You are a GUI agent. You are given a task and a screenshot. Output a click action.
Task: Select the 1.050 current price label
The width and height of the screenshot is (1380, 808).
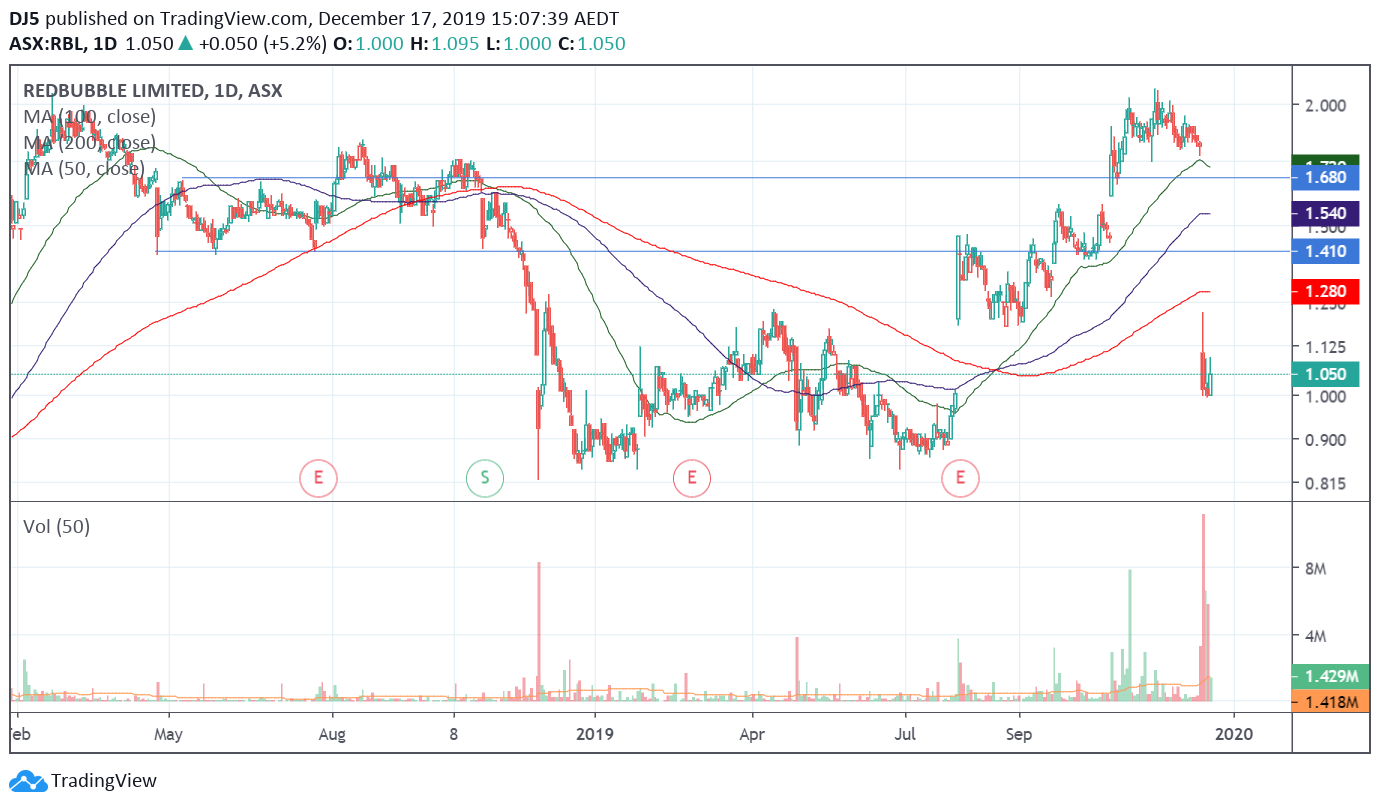[1325, 374]
